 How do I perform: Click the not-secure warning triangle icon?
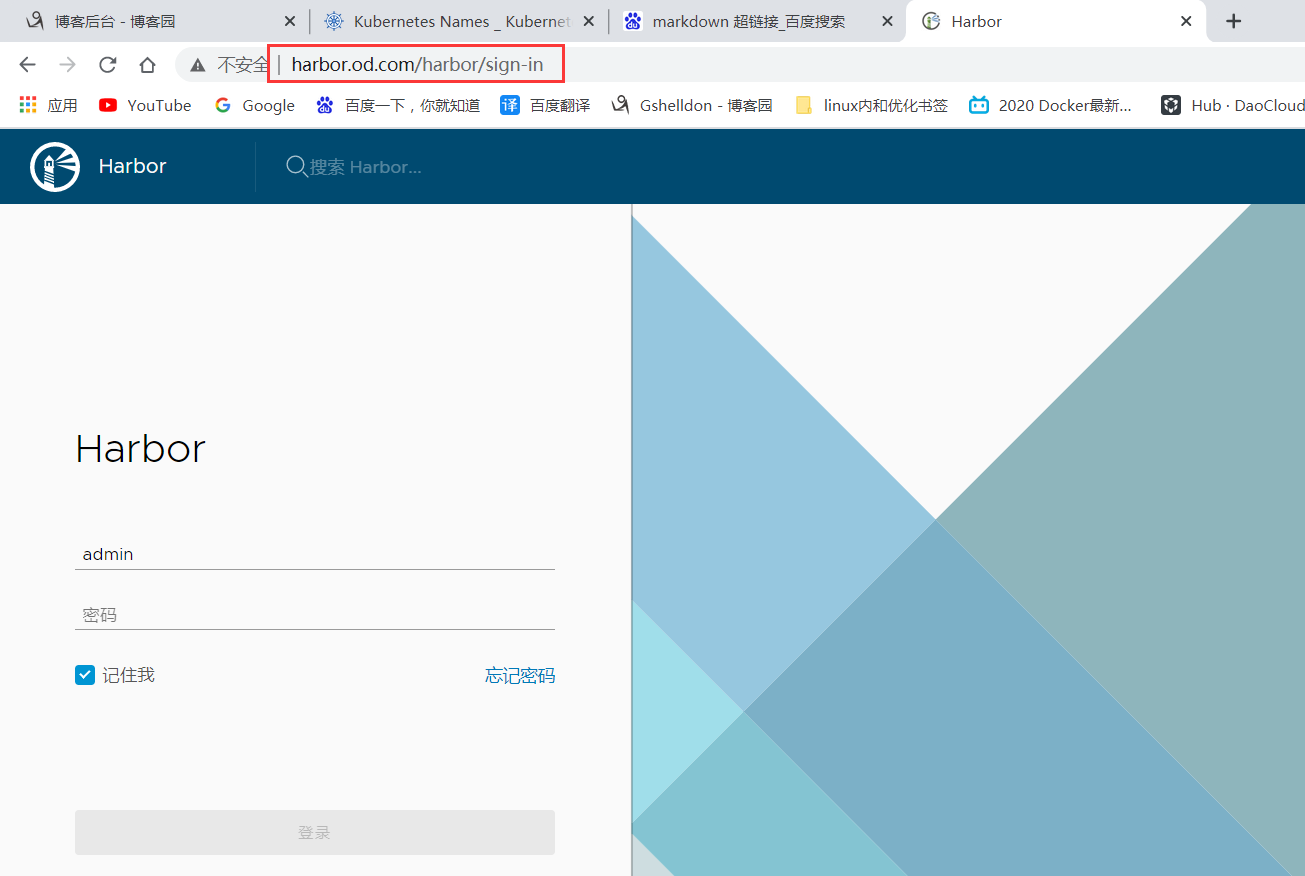click(198, 65)
